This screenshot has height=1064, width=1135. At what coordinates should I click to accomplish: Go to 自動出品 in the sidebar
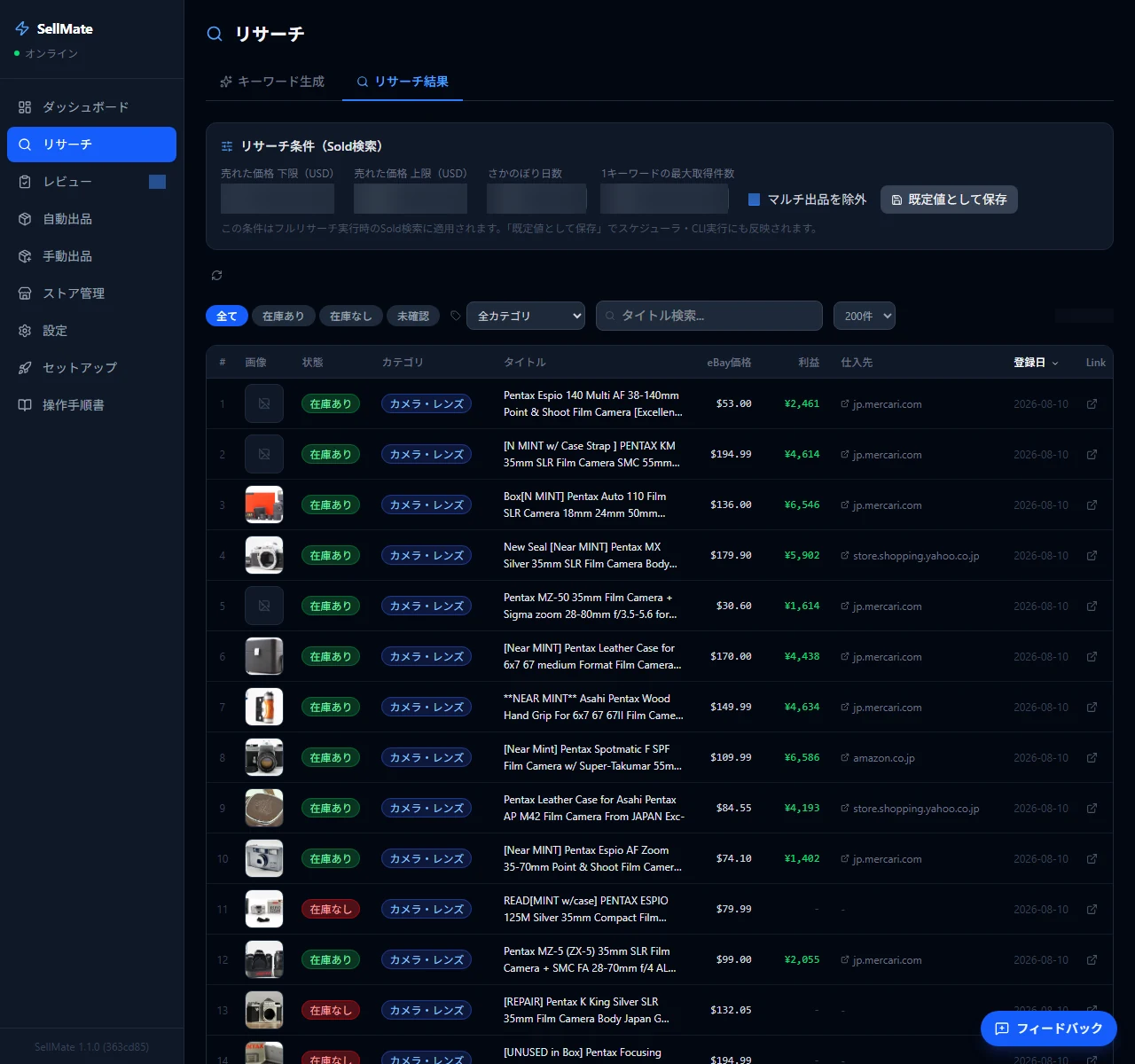click(x=91, y=219)
